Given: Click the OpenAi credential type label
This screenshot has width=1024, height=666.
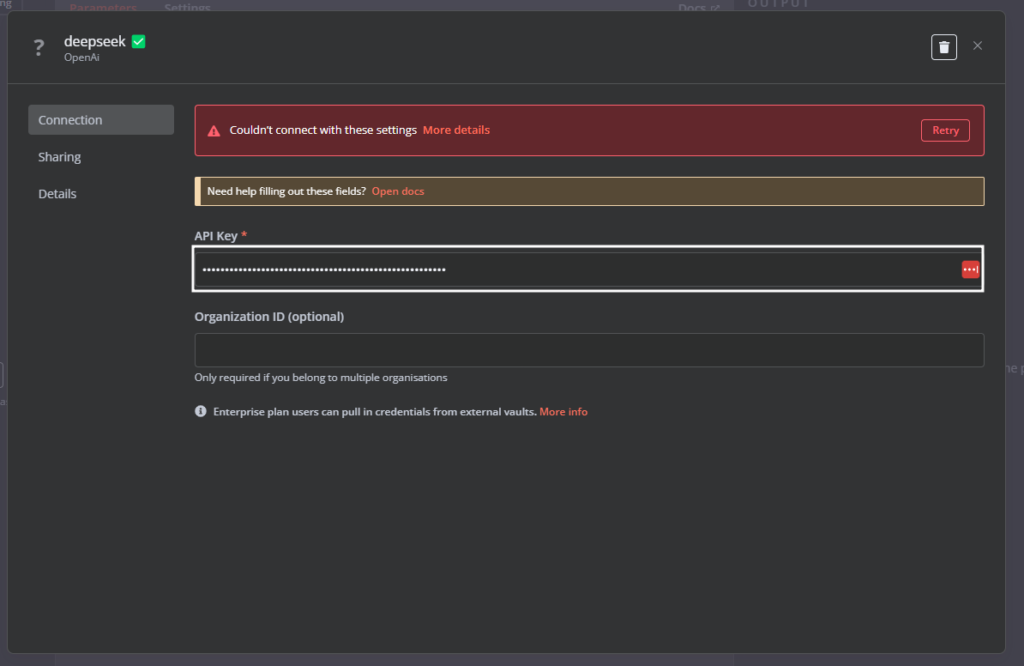Looking at the screenshot, I should pos(82,57).
